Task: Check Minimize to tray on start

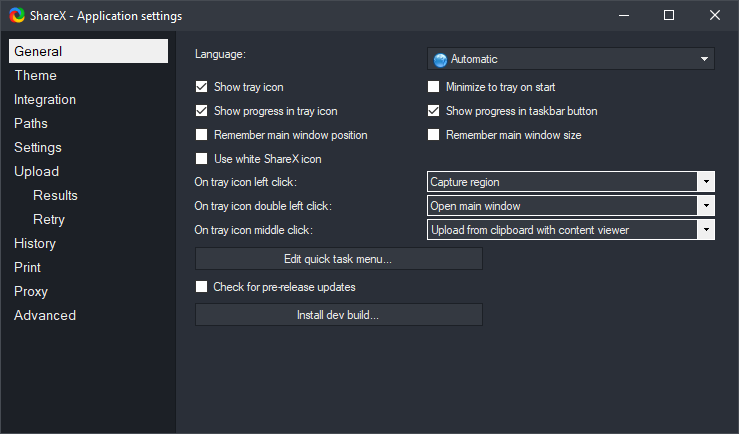Action: point(434,87)
